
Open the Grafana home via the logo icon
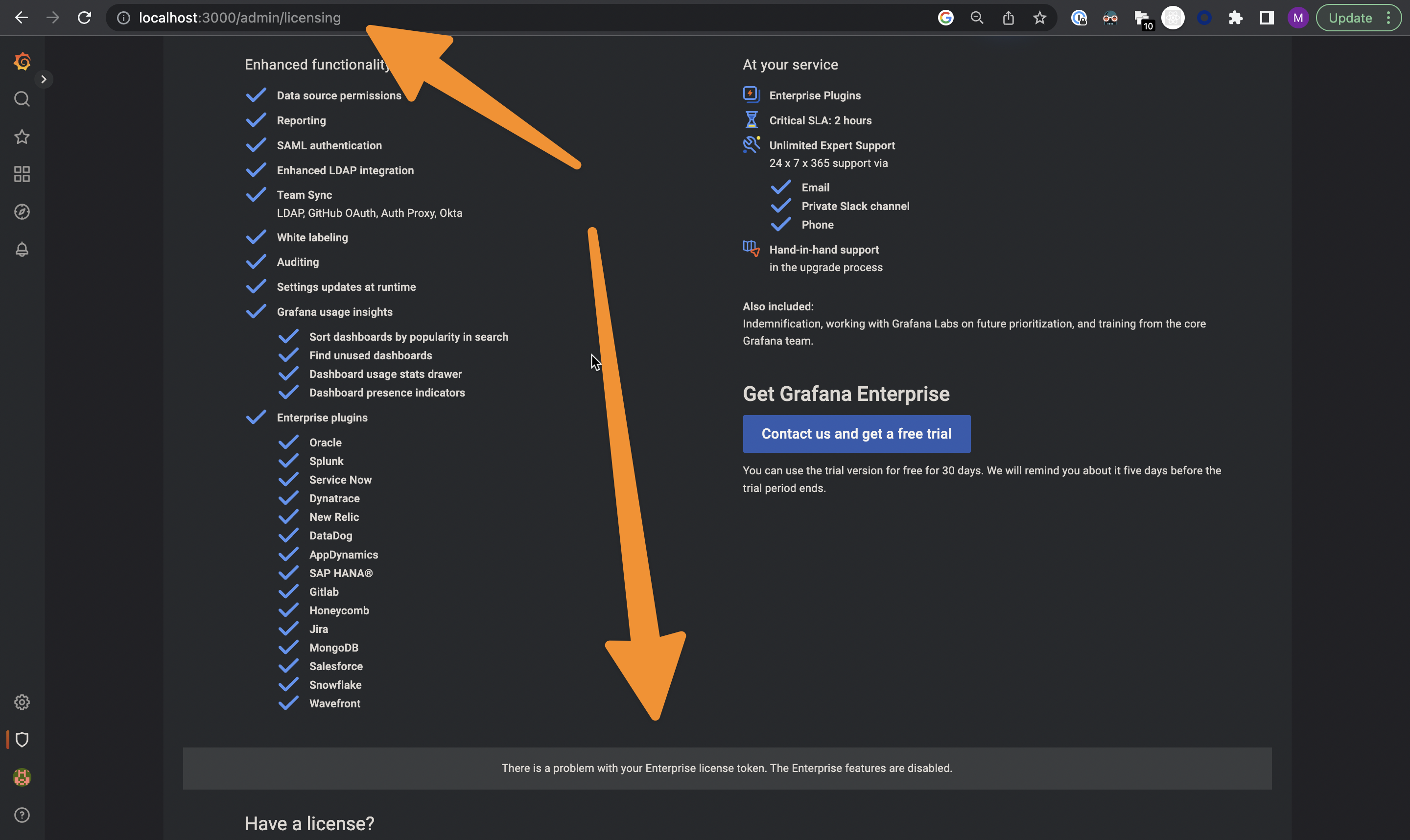22,61
